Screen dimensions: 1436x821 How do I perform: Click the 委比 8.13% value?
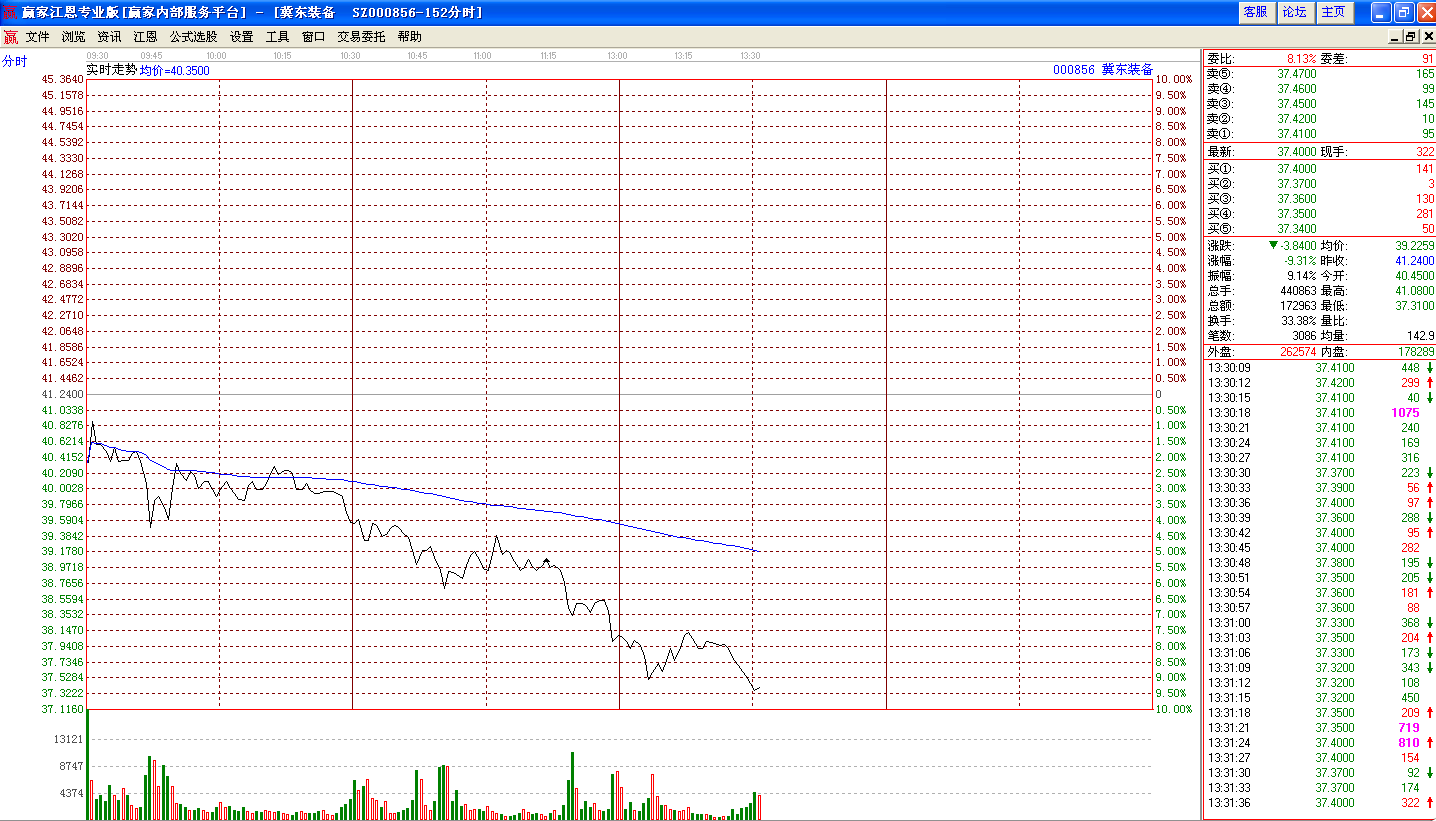tap(1301, 59)
